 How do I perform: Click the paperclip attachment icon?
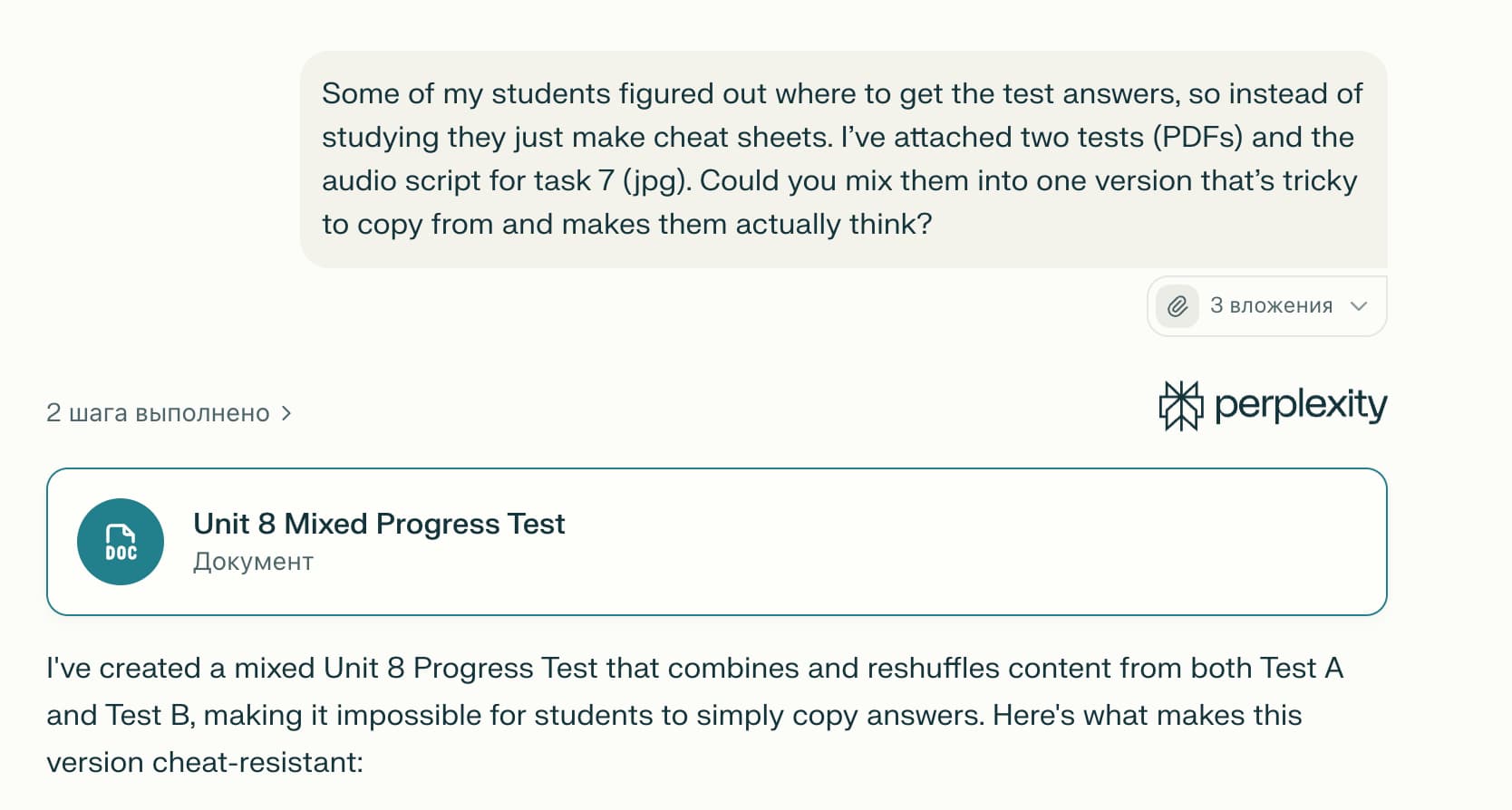pos(1177,306)
